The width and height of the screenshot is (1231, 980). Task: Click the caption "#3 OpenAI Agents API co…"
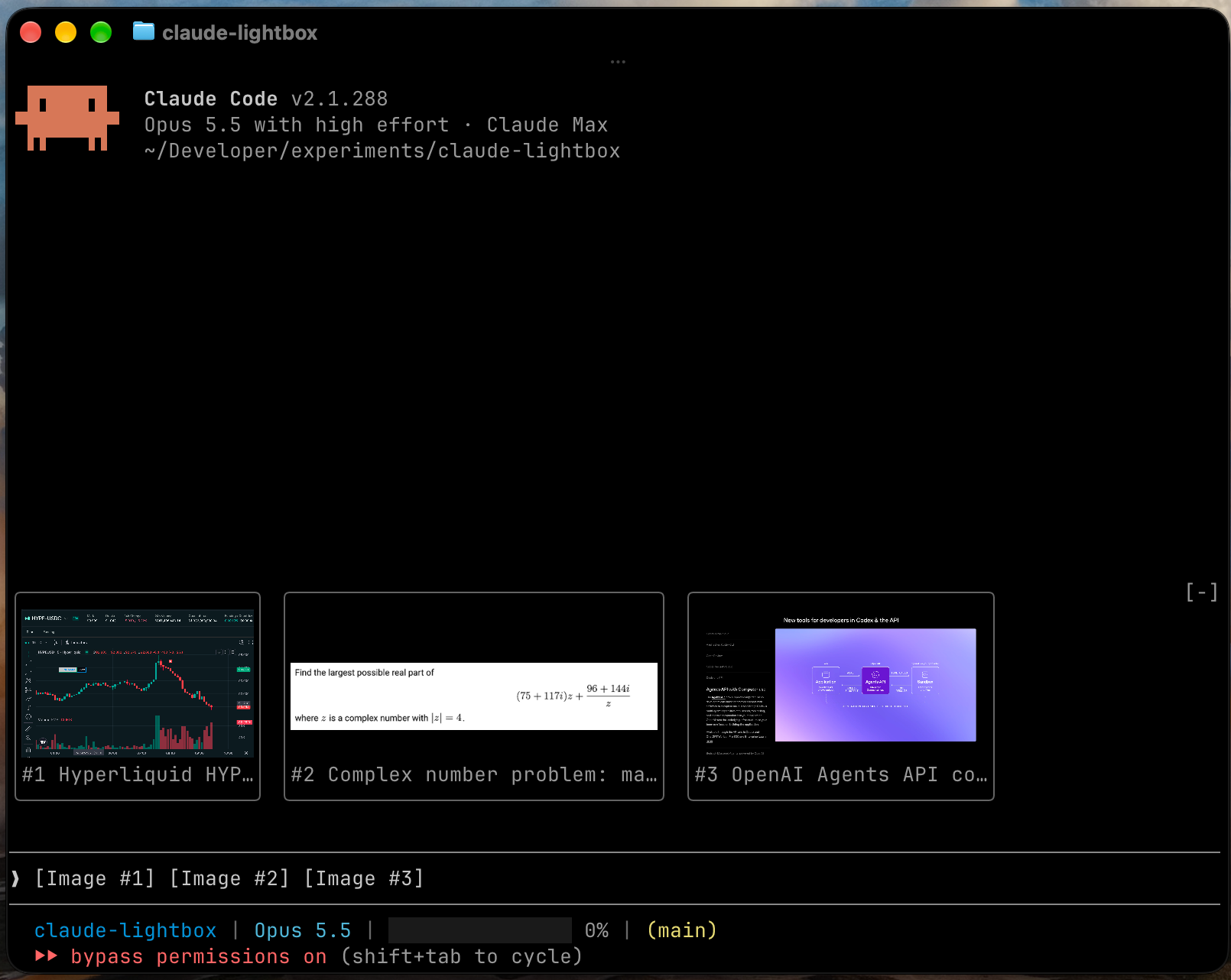pos(841,774)
